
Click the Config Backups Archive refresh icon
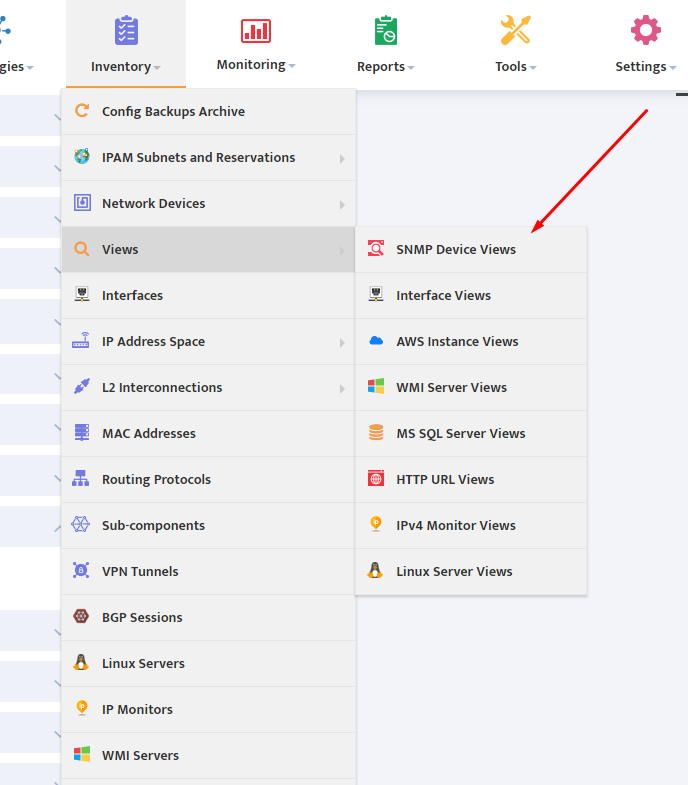coord(82,111)
